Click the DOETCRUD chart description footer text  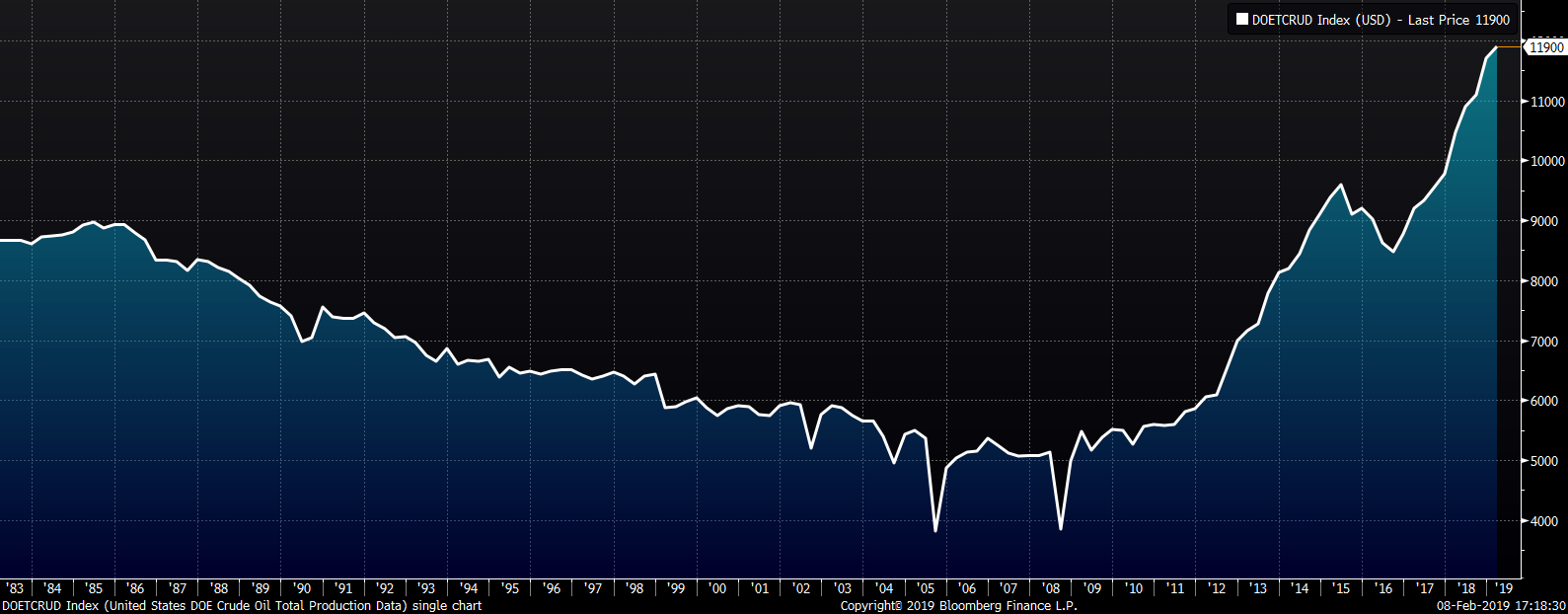242,605
